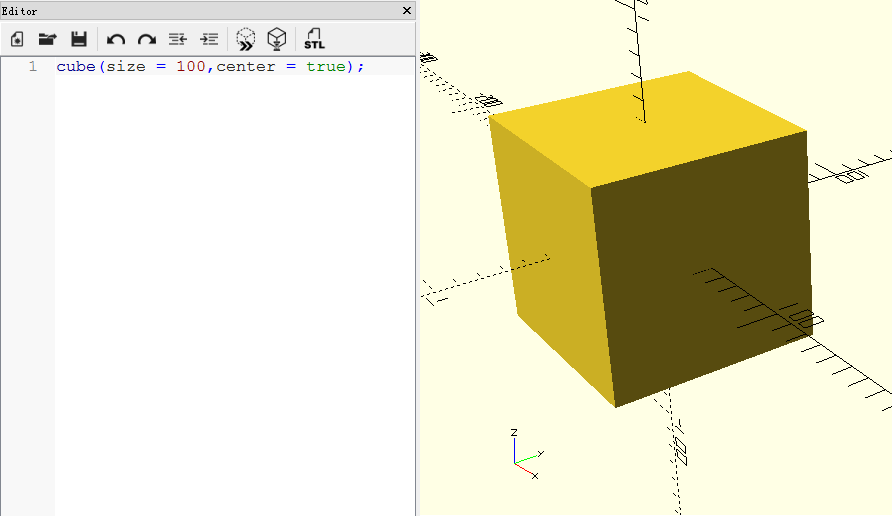892x516 pixels.
Task: Click the word true in the code
Action: click(x=326, y=67)
